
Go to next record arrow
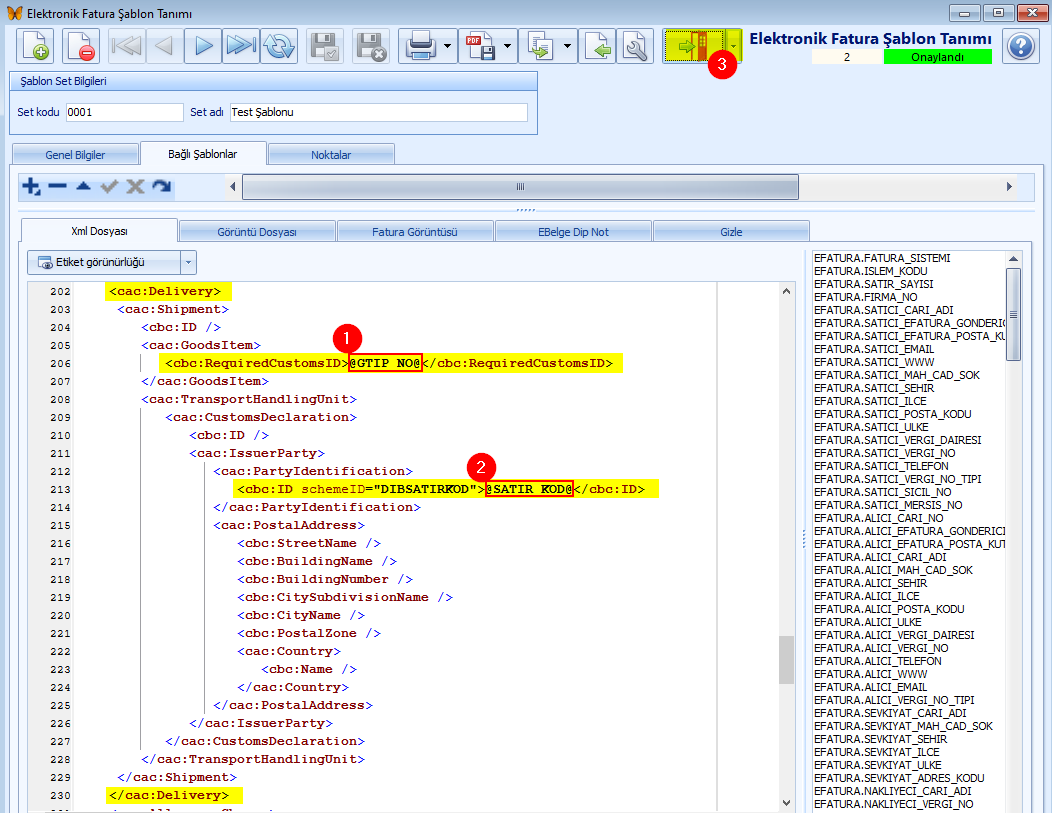(x=203, y=46)
